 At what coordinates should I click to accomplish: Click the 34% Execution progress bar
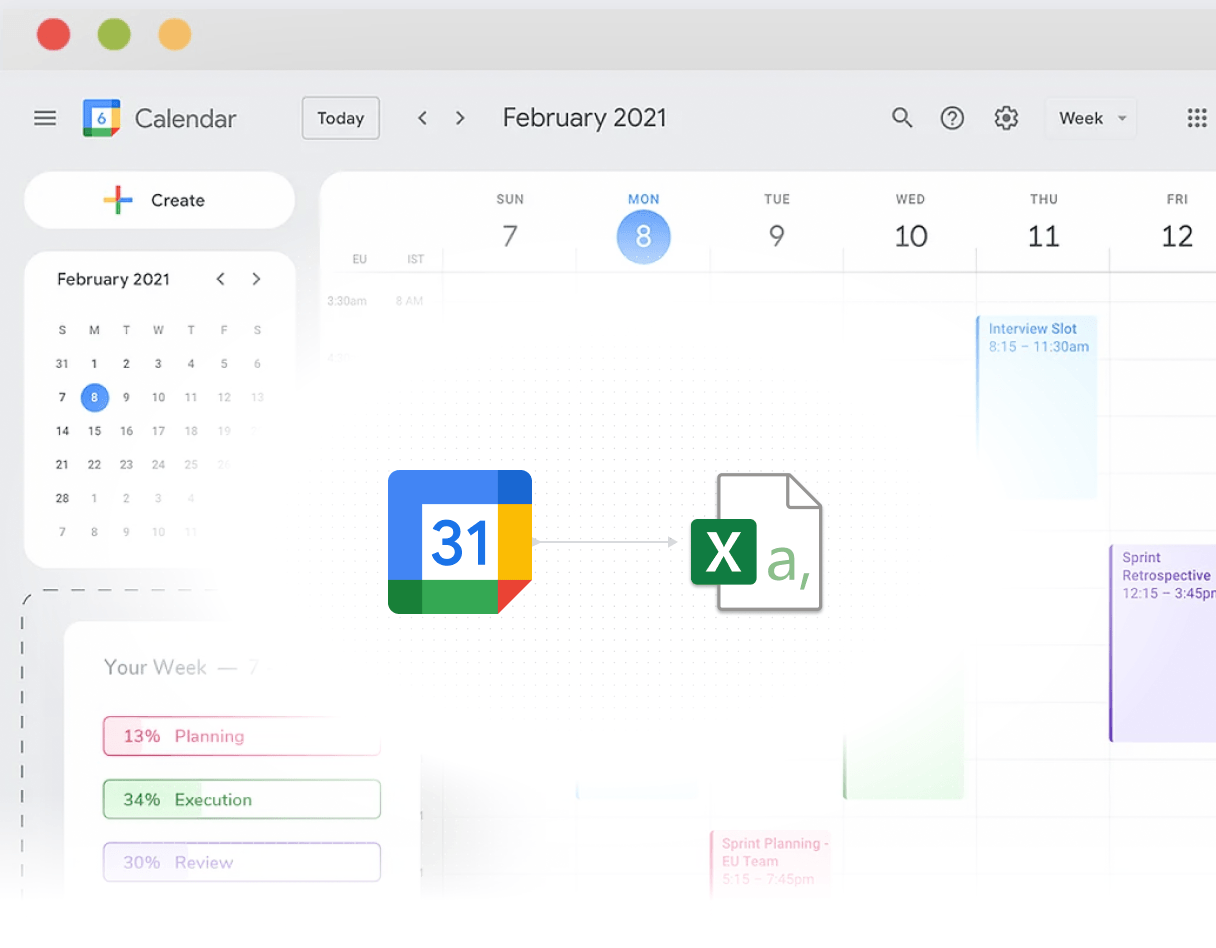[x=241, y=799]
